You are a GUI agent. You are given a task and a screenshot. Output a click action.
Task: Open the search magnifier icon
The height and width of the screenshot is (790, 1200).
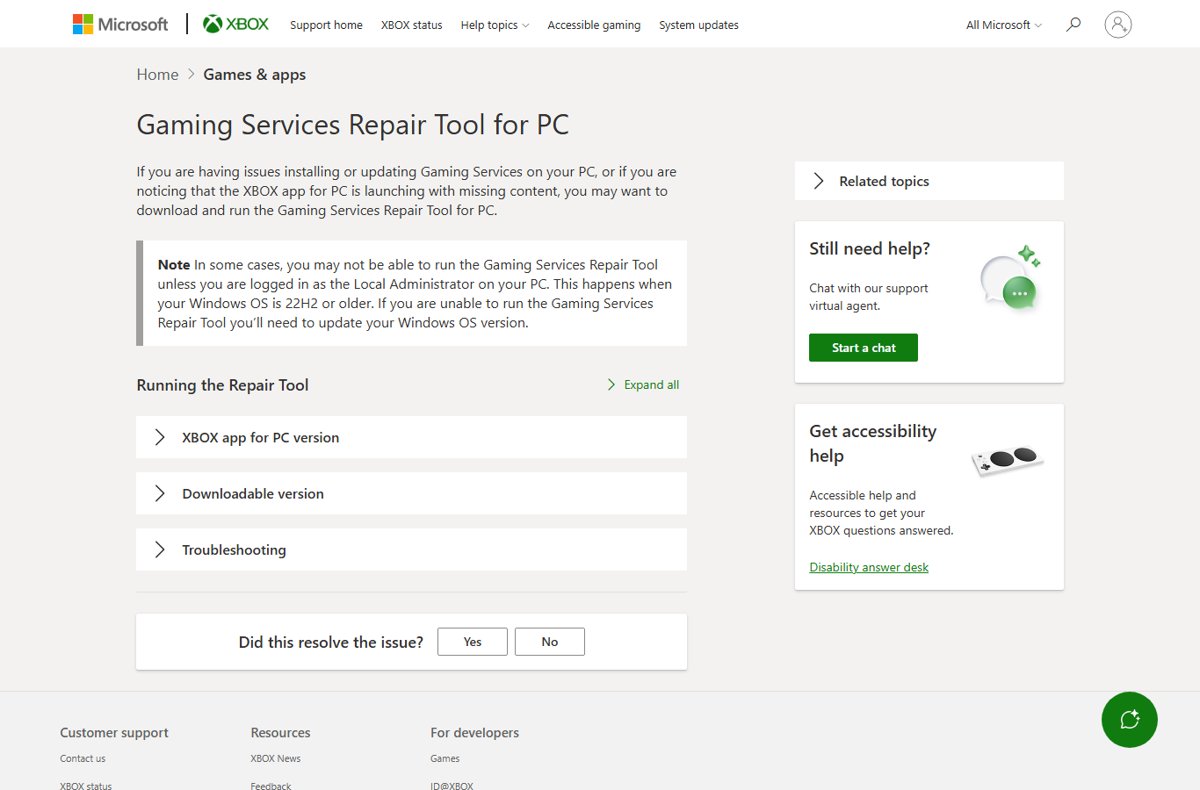[x=1073, y=24]
